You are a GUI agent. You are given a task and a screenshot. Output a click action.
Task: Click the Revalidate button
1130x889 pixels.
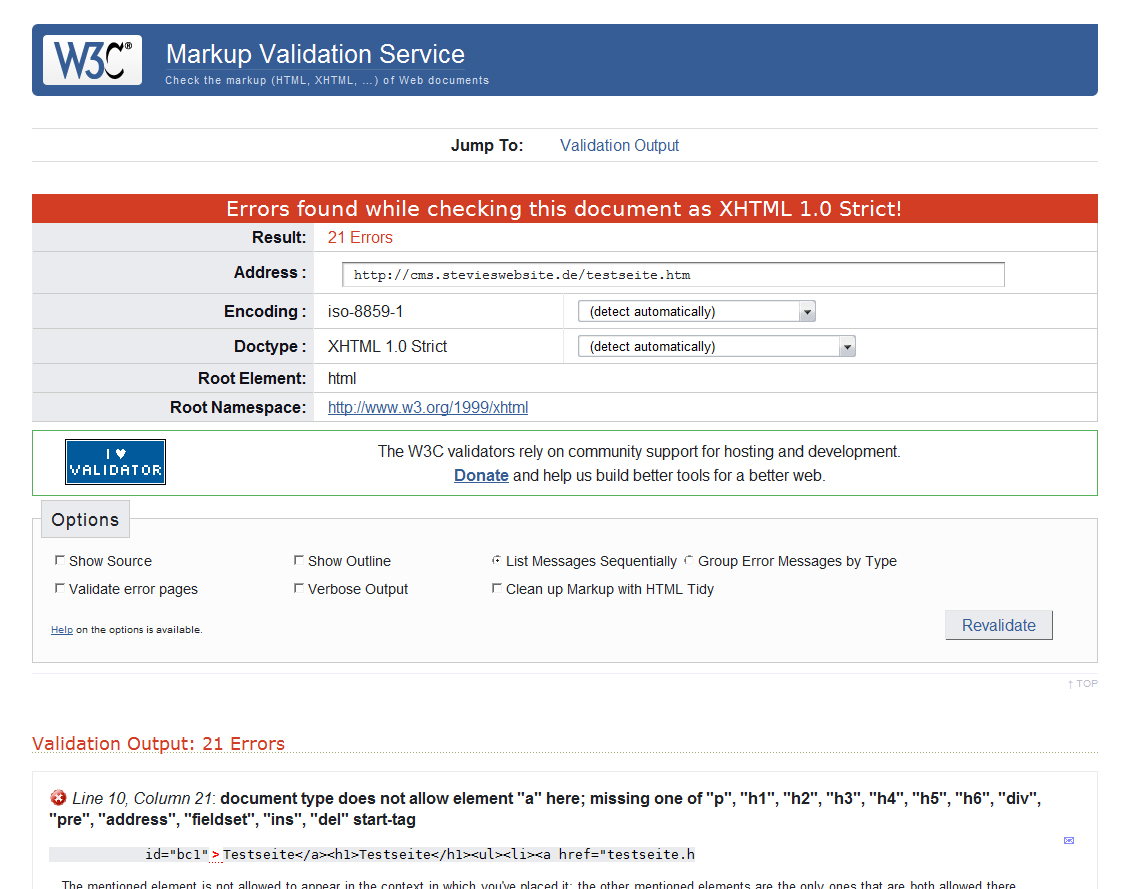click(x=999, y=625)
